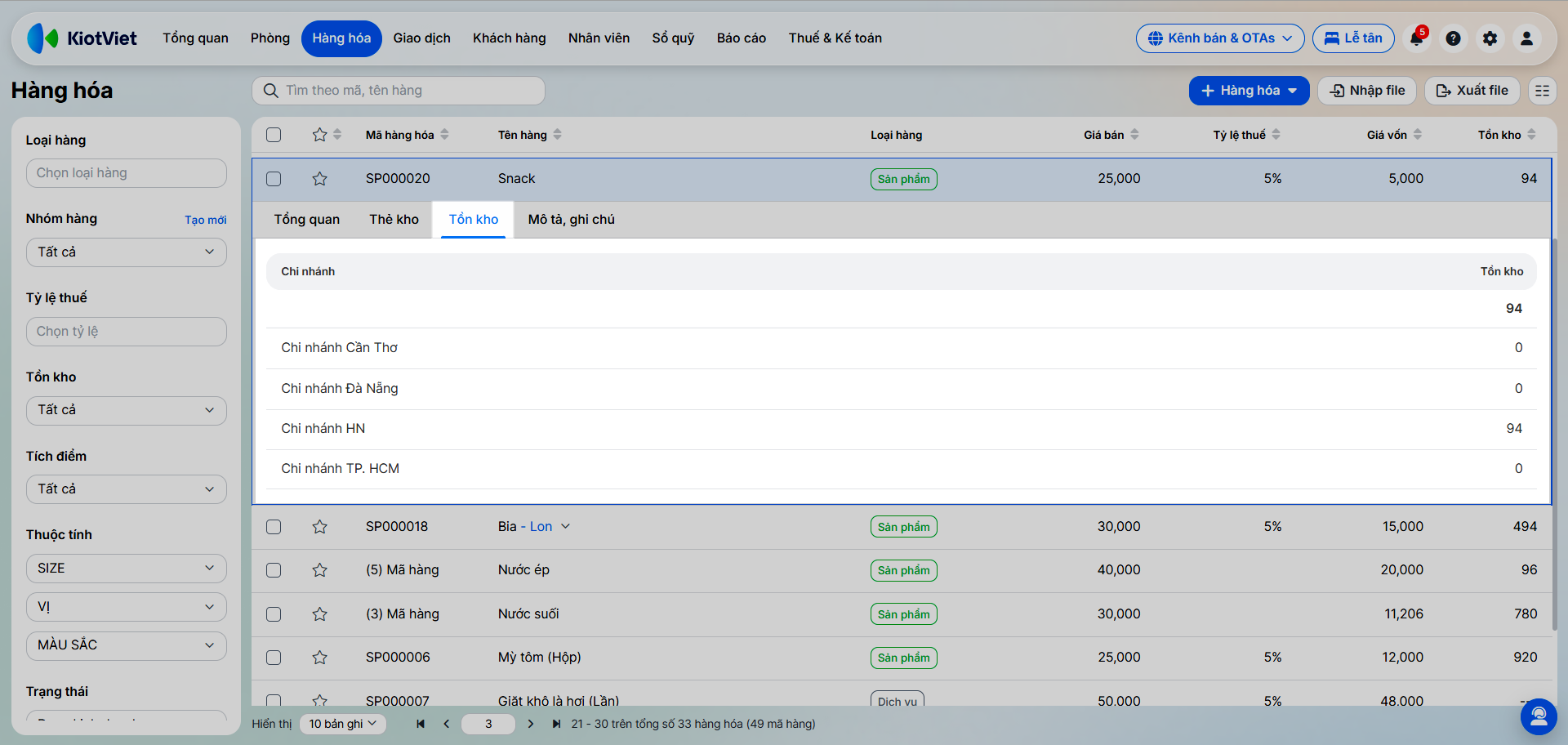
Task: Go to the previous page
Action: (446, 724)
